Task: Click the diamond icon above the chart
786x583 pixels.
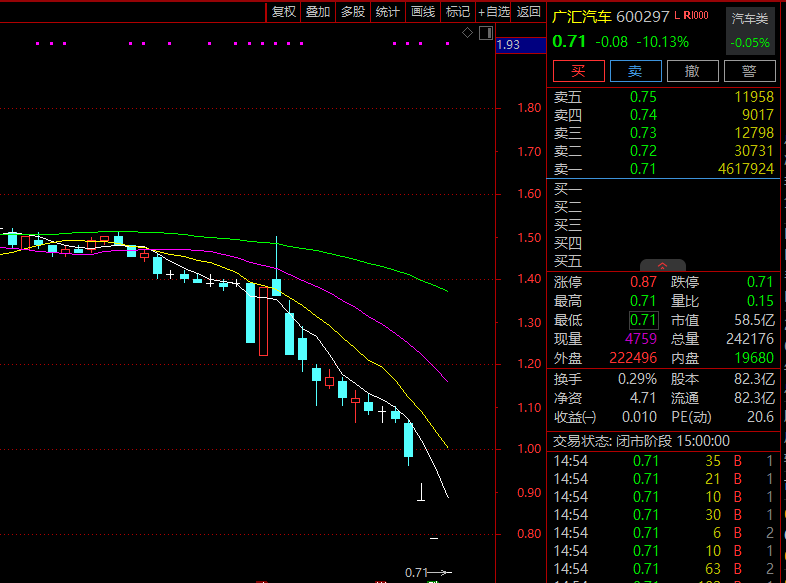Action: pyautogui.click(x=467, y=33)
